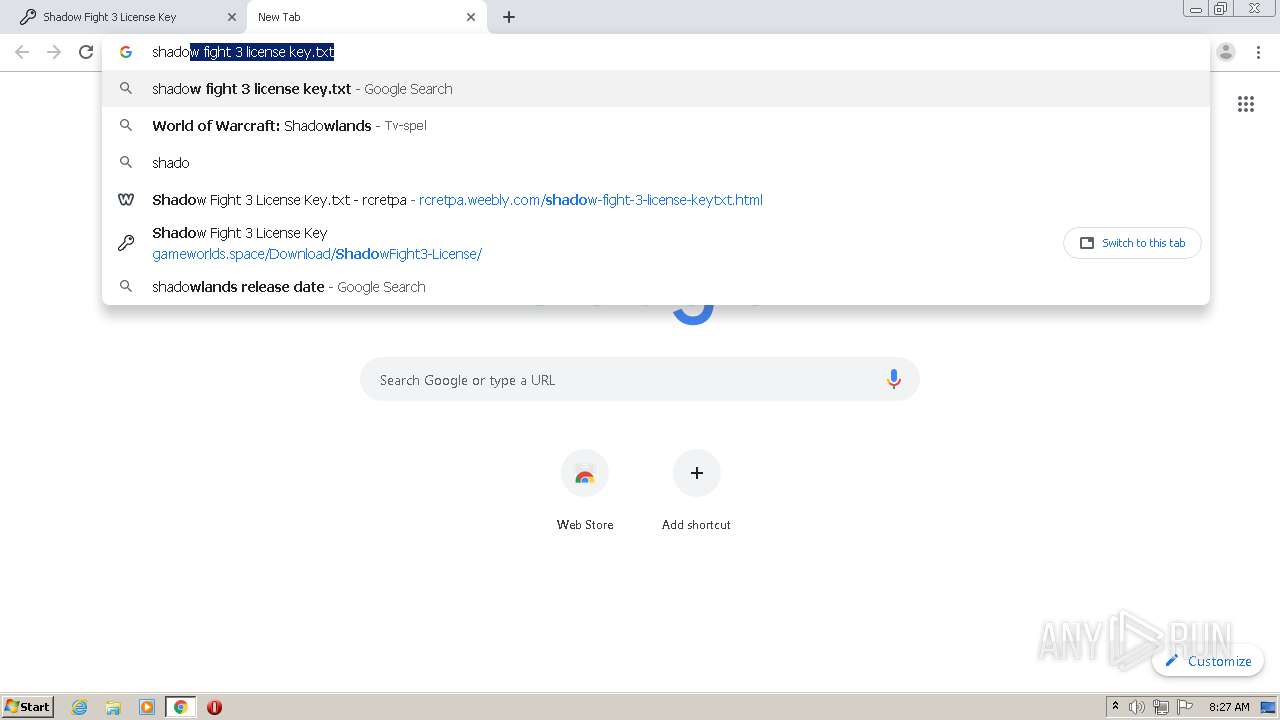Open a new browser tab with plus button
The image size is (1280, 720).
click(x=509, y=17)
